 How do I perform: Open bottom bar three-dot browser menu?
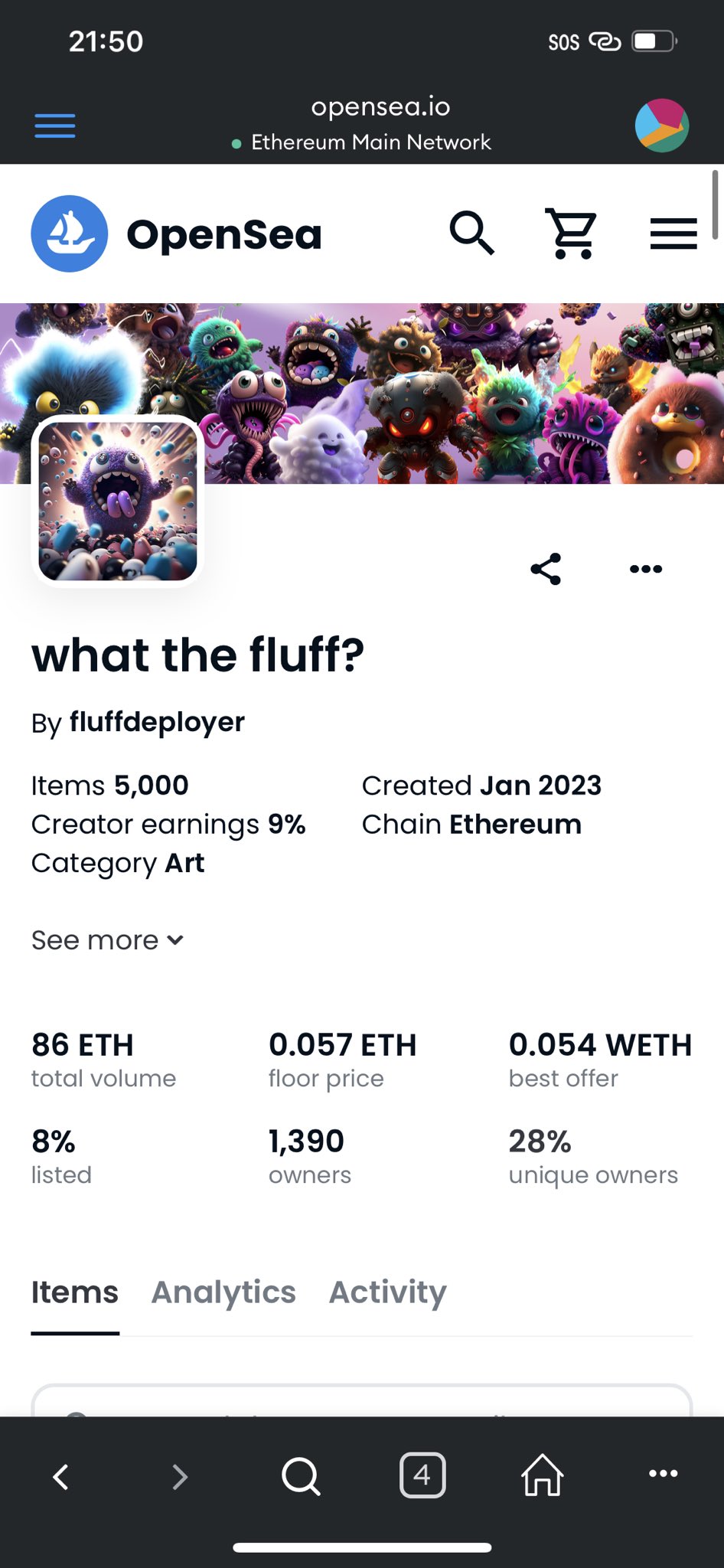[x=663, y=1473]
